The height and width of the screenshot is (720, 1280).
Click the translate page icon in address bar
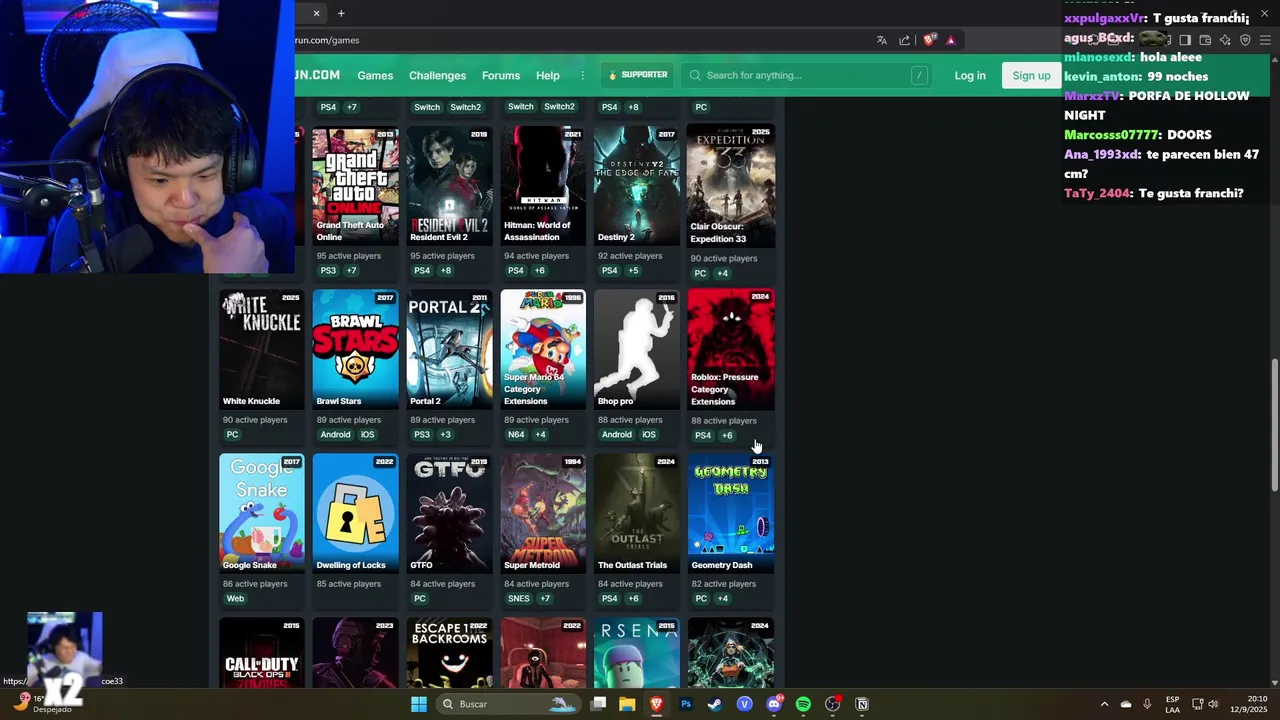[x=881, y=40]
